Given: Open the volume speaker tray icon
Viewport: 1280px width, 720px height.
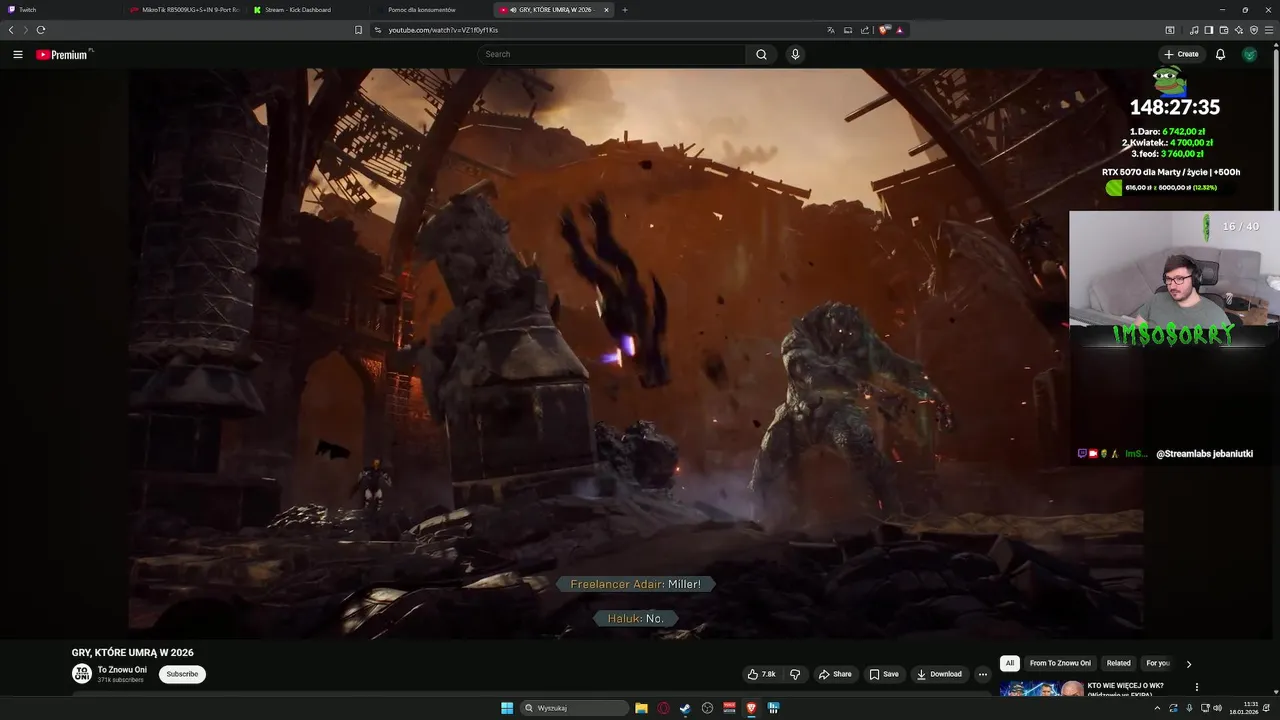Looking at the screenshot, I should coord(1217,708).
